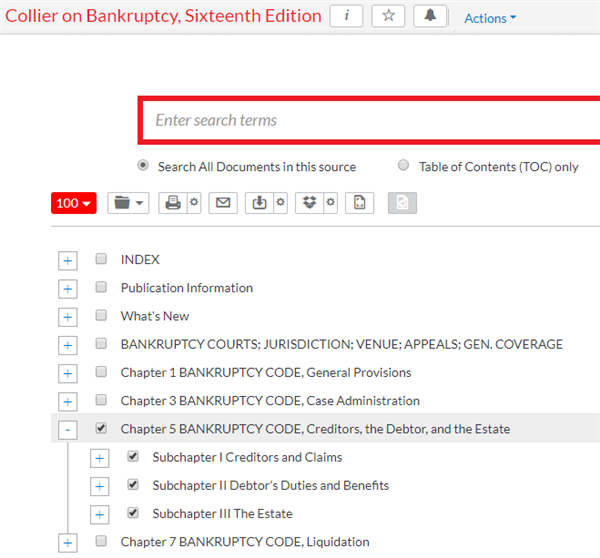Expand Subchapter I Creditors and Claims
Viewport: 600px width, 558px height.
[99, 458]
